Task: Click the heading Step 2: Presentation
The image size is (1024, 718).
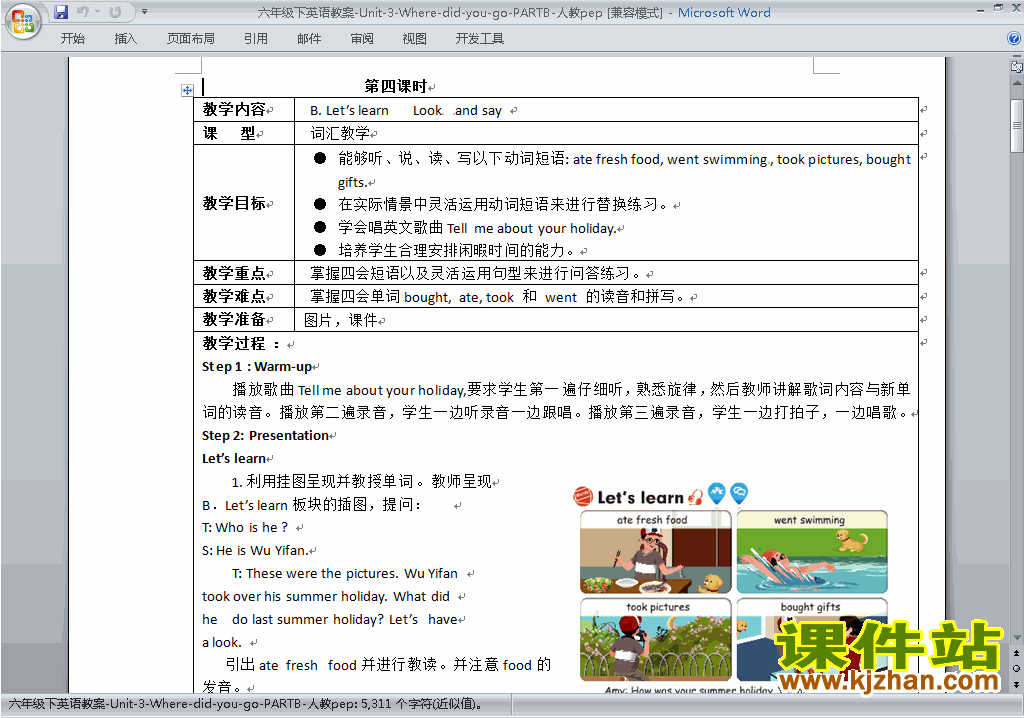Action: click(x=265, y=436)
